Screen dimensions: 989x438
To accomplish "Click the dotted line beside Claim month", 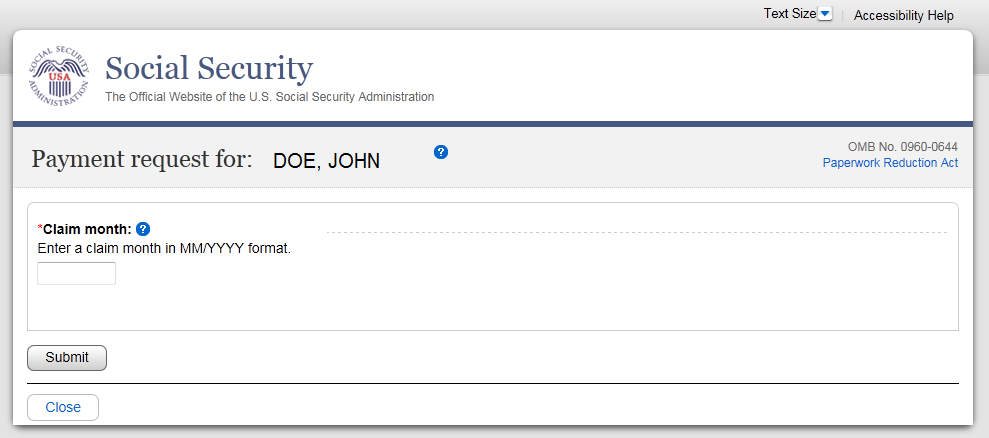I will coord(636,232).
